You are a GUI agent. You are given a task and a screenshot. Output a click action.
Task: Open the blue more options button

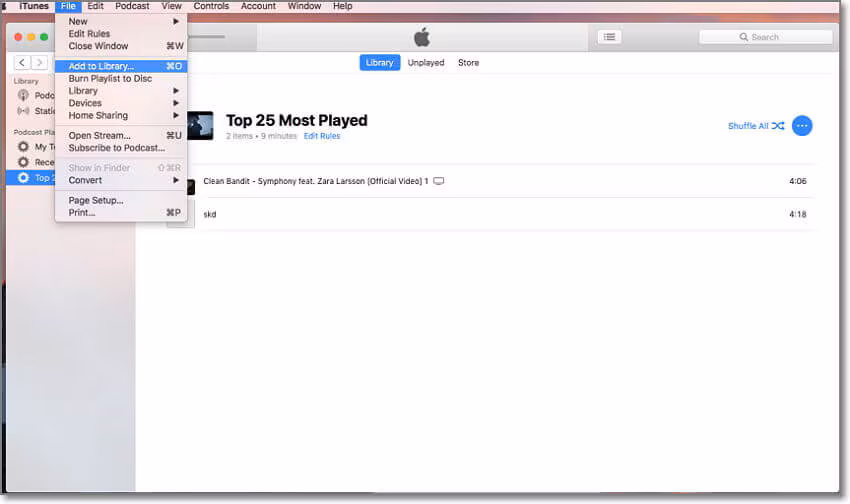coord(802,126)
